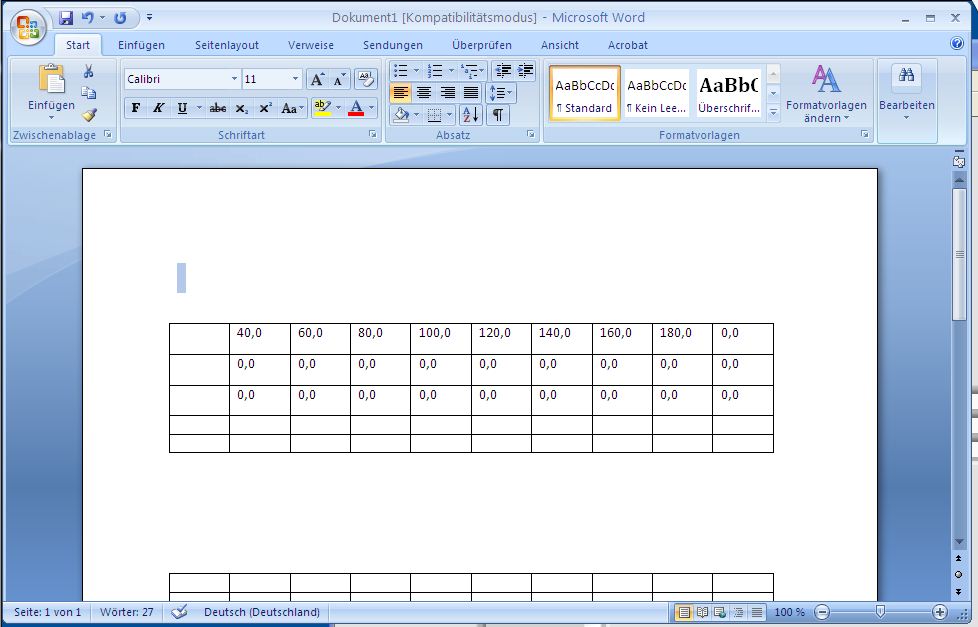Open zoom dialog via 100 % label
Viewport: 978px width, 627px height.
click(789, 612)
